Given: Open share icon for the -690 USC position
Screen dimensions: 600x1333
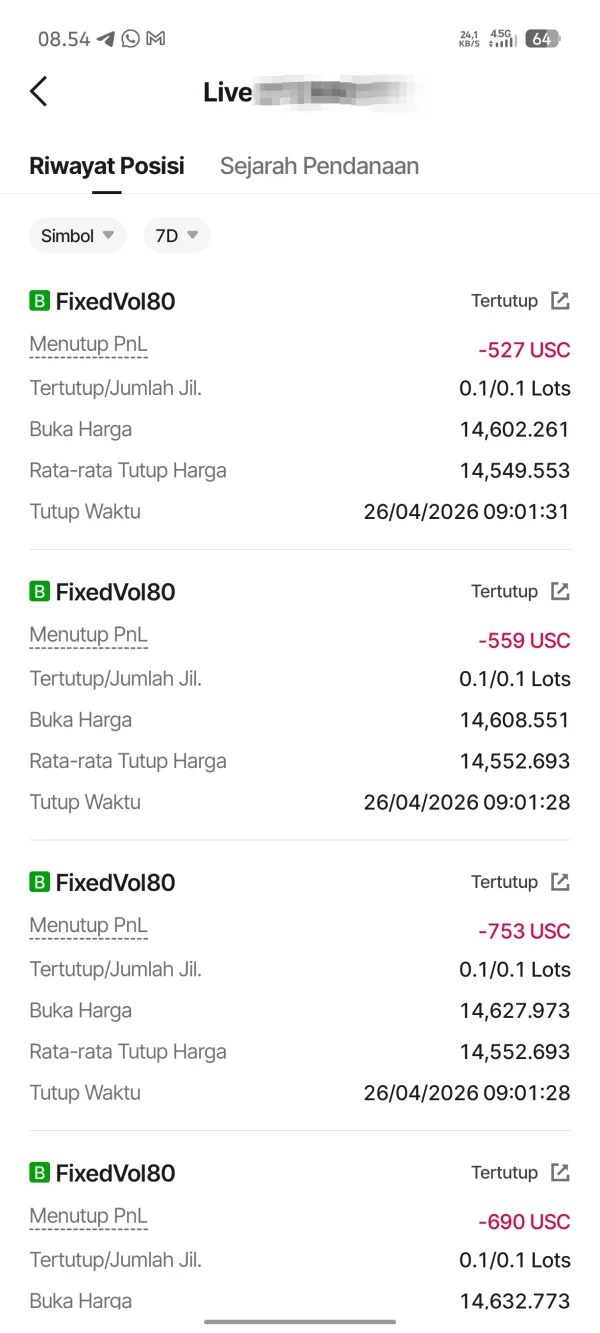Looking at the screenshot, I should pyautogui.click(x=561, y=1173).
